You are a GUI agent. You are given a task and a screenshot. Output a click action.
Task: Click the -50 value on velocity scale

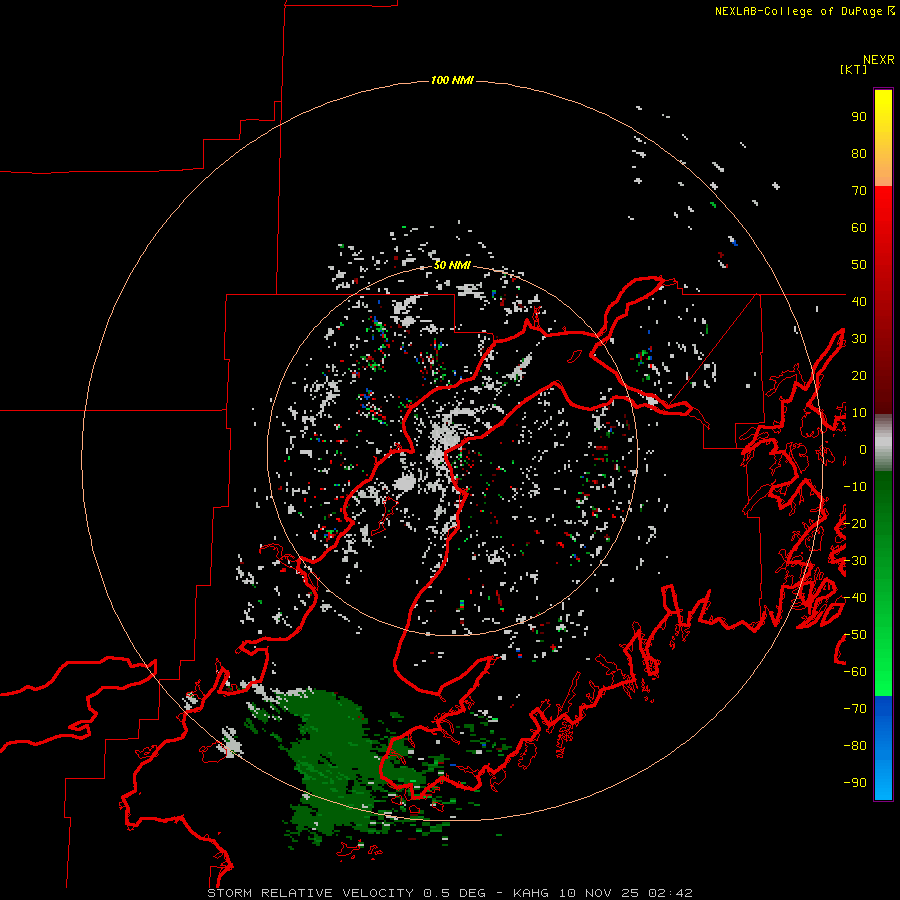pos(855,634)
